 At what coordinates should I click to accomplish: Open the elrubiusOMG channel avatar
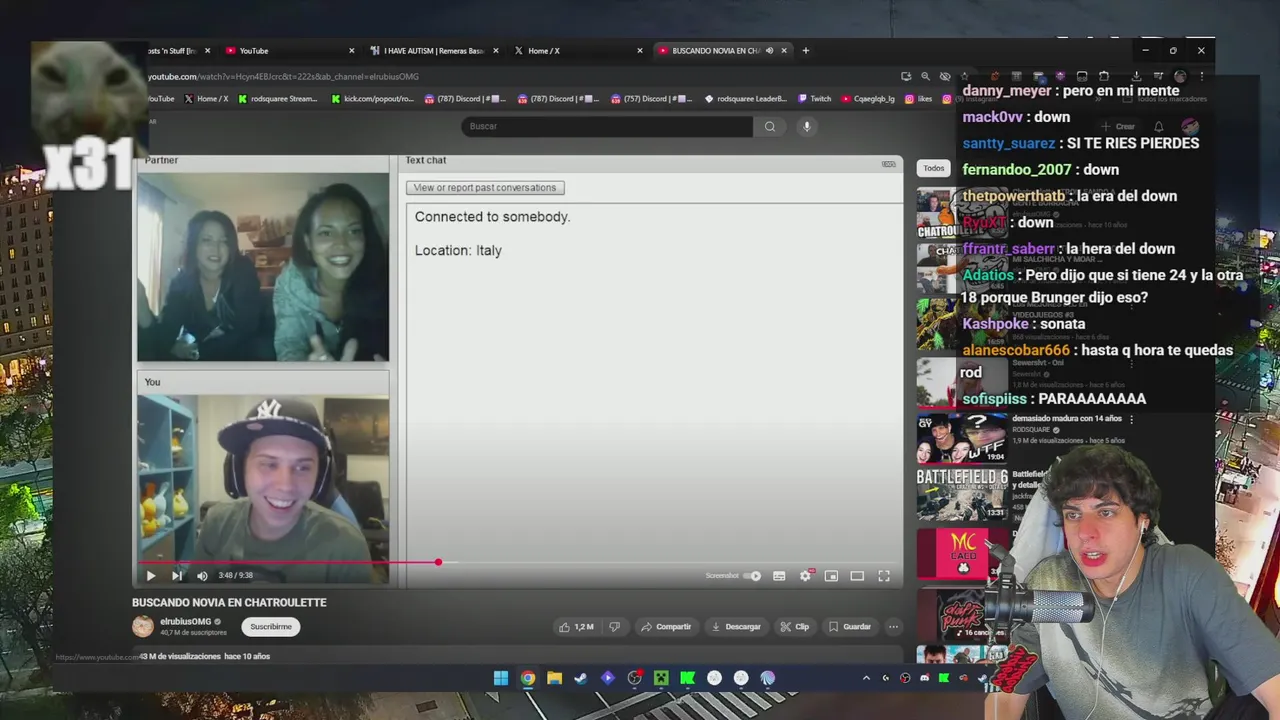[143, 627]
